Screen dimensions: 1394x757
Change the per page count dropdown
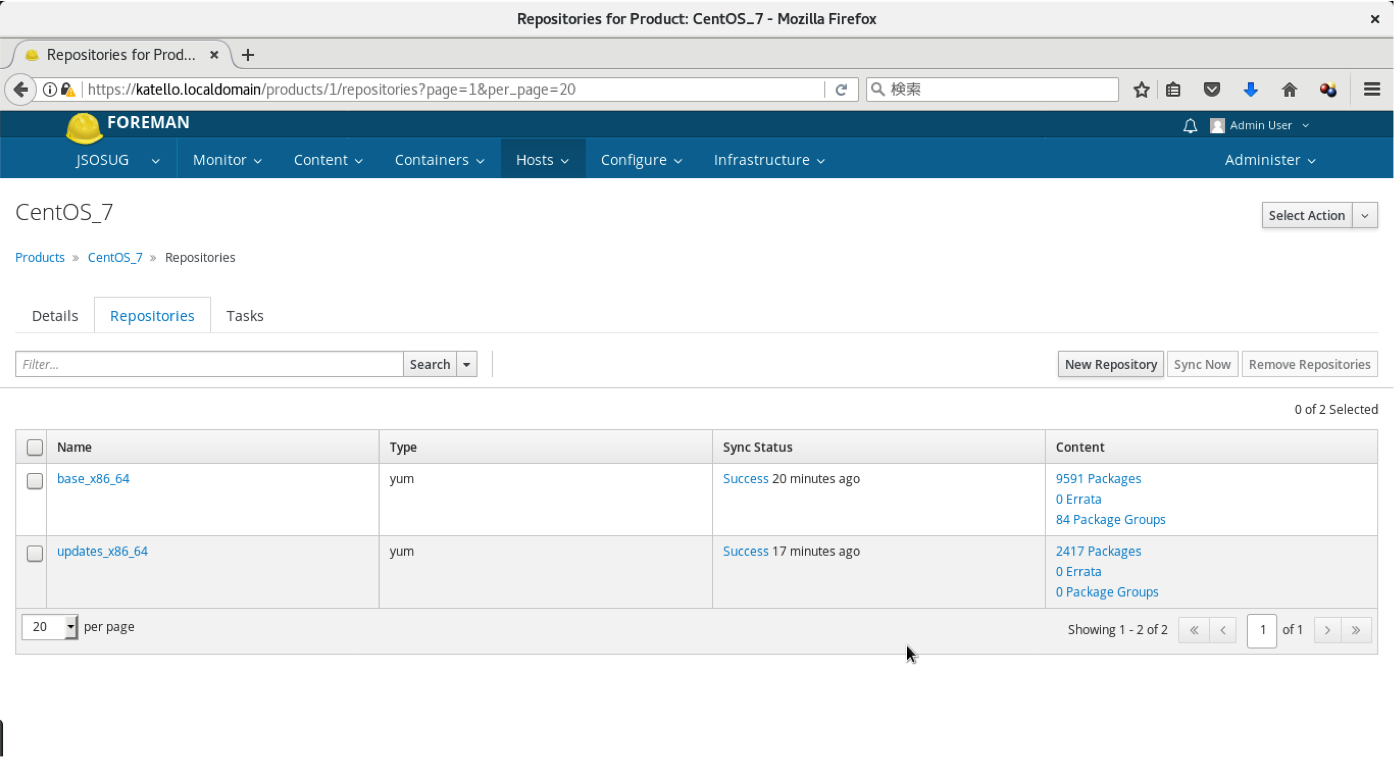pos(49,627)
